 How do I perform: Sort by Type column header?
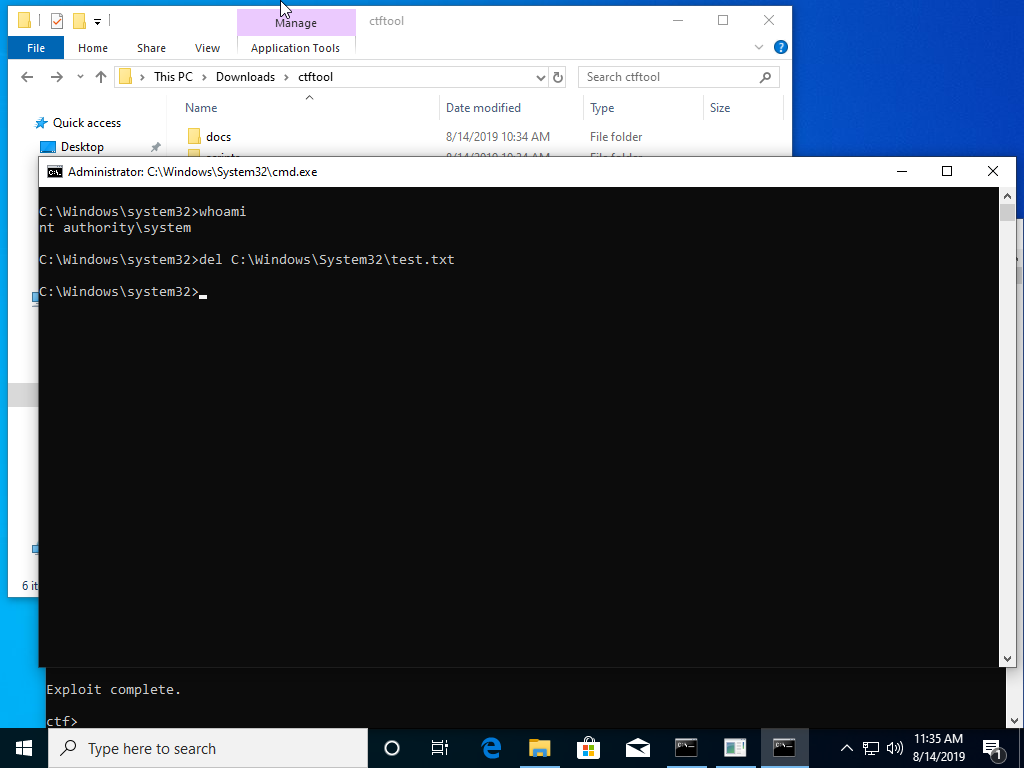point(602,108)
